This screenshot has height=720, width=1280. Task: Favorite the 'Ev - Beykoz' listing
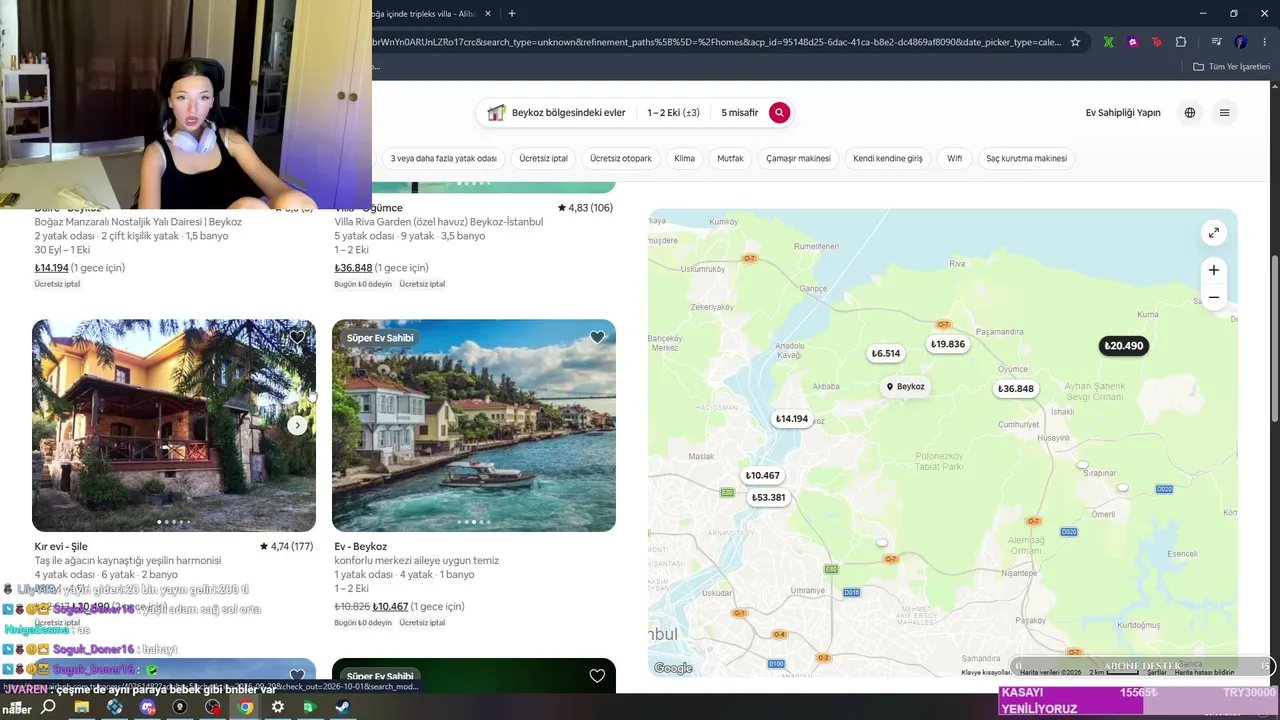[597, 338]
